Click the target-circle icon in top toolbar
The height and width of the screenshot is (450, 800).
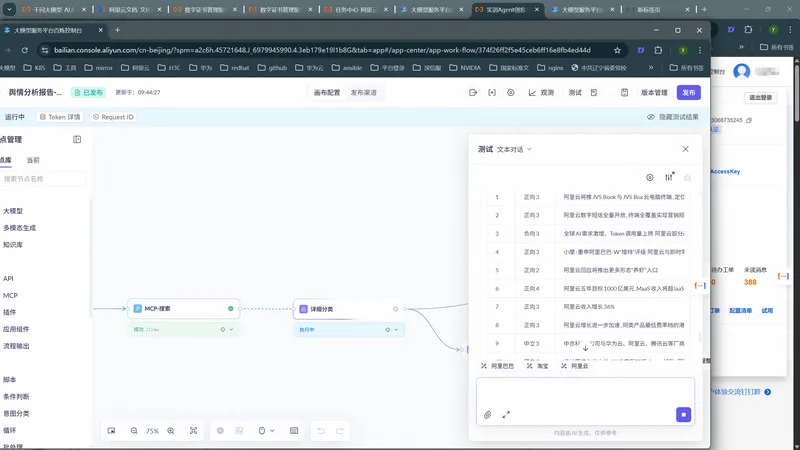coord(511,92)
